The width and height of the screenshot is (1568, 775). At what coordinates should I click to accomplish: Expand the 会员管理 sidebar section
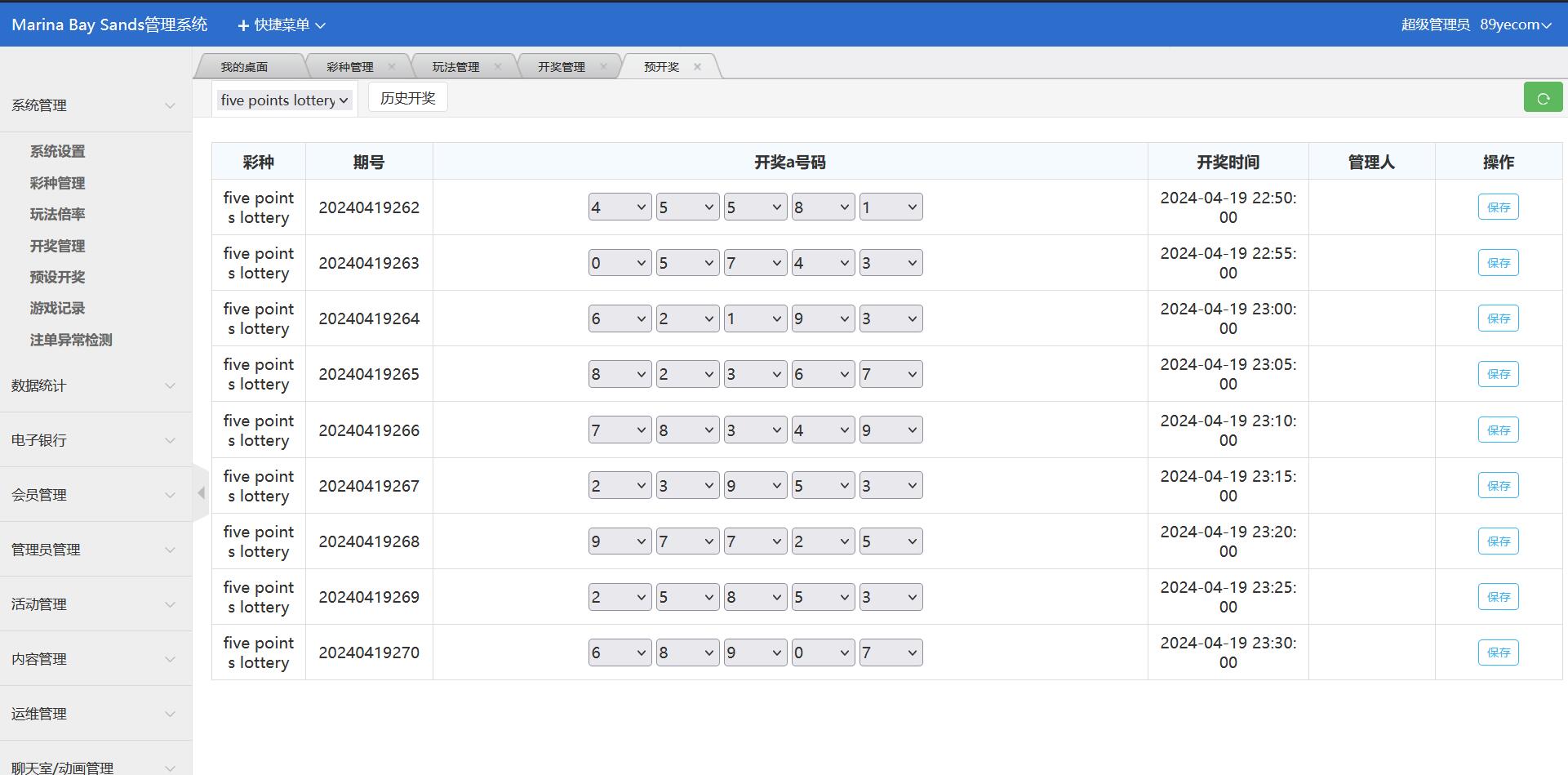tap(96, 495)
